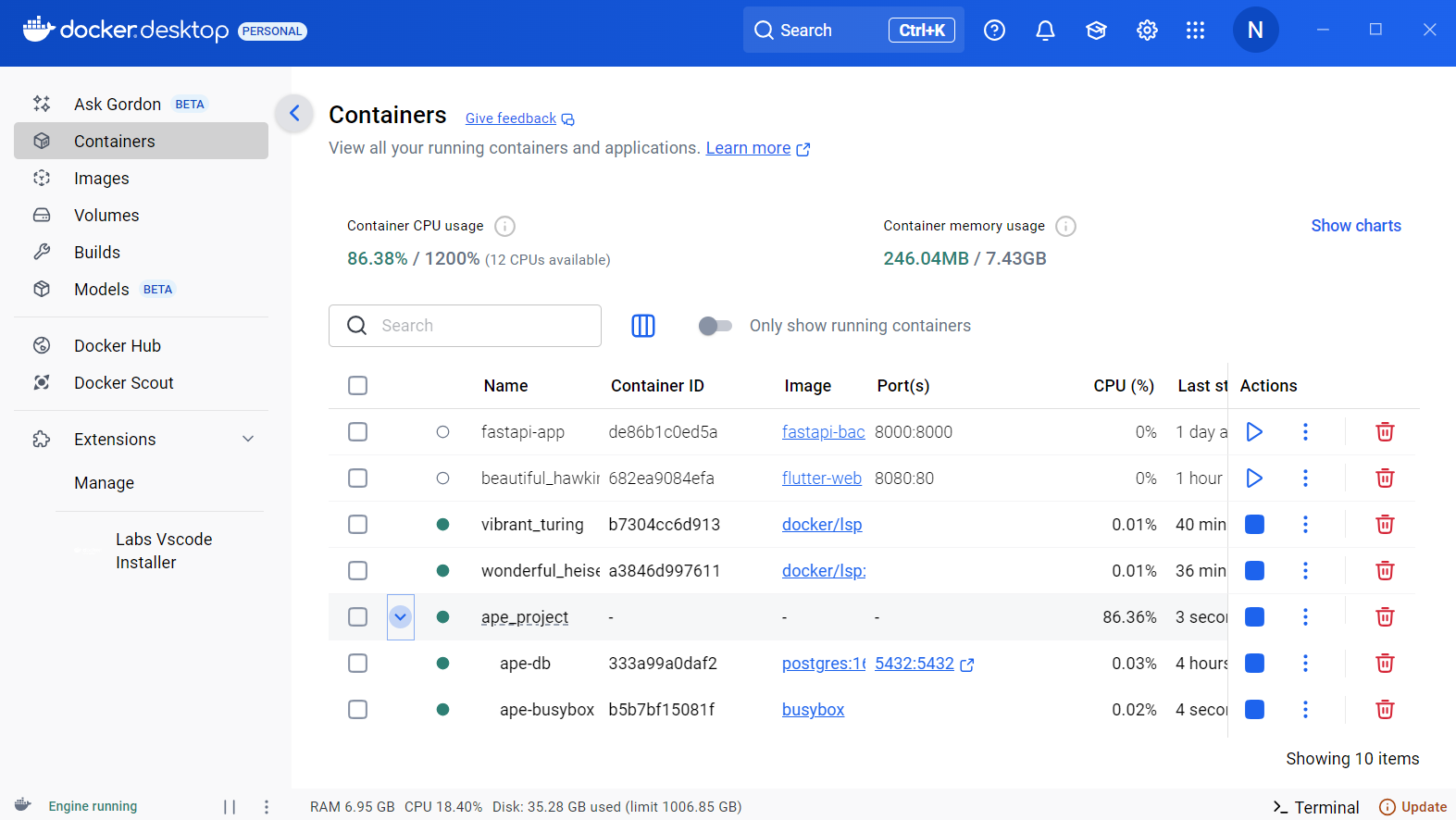This screenshot has width=1456, height=820.
Task: Open the 5432:5432 port link
Action: coord(924,663)
